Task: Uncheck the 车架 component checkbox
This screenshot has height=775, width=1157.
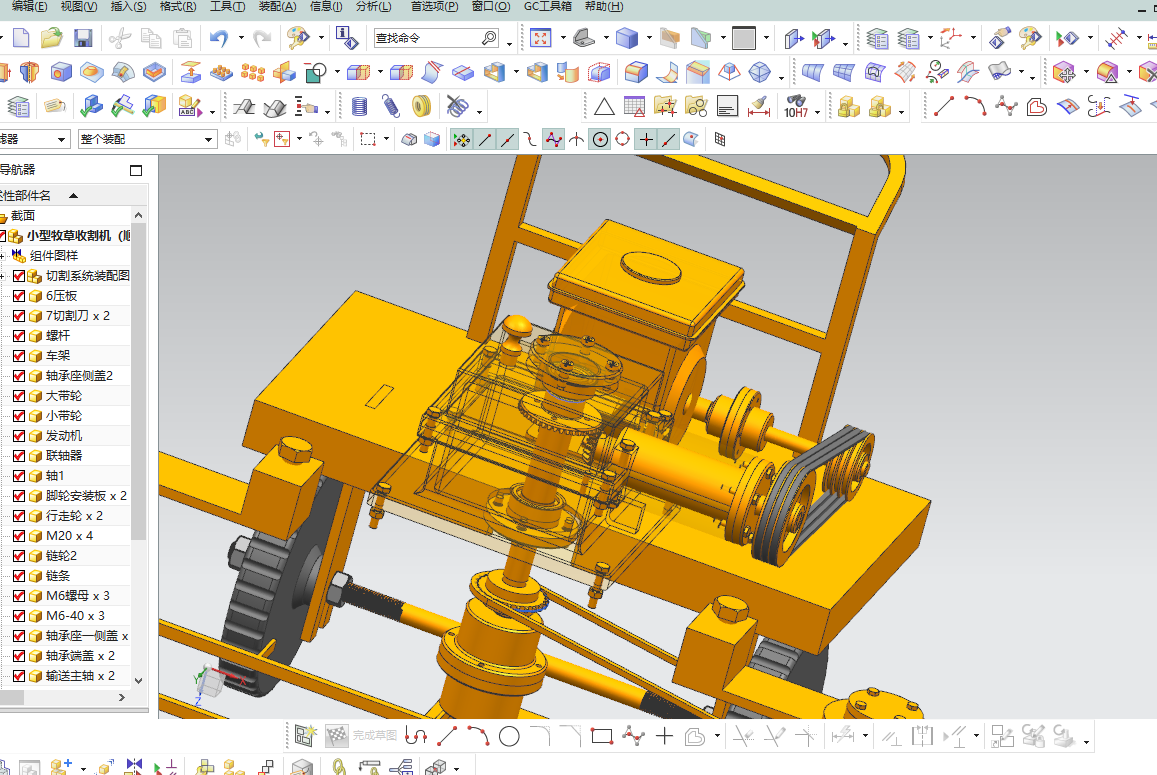Action: click(x=19, y=356)
